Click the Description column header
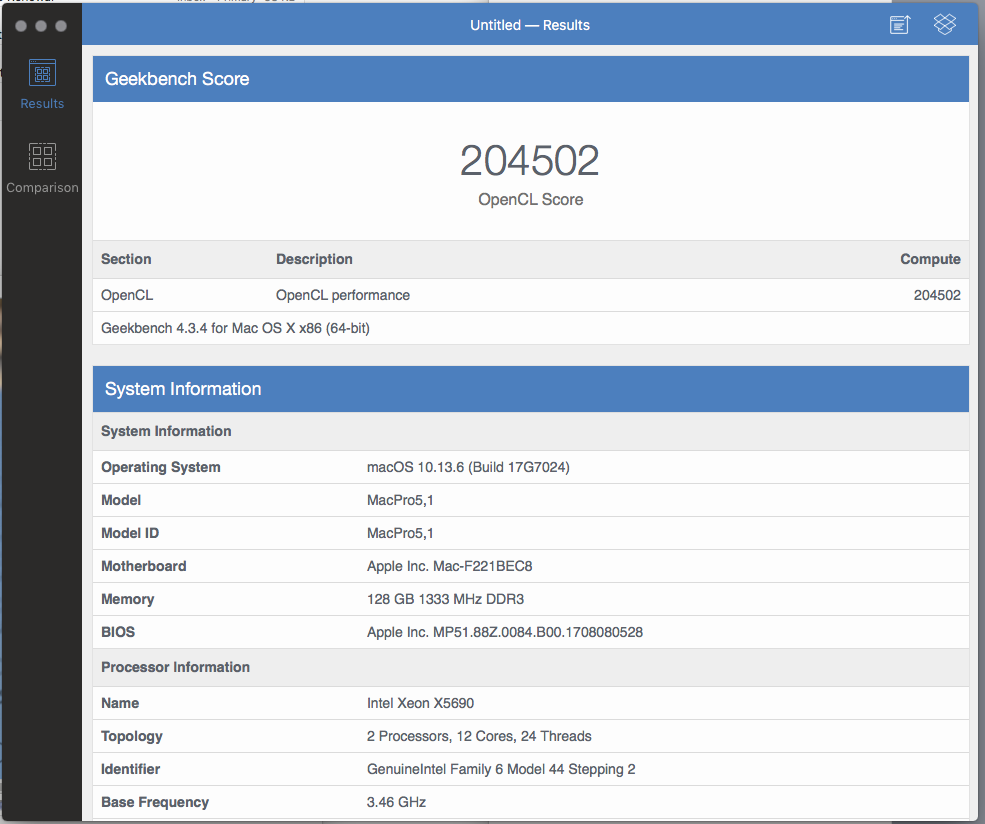 click(x=314, y=259)
